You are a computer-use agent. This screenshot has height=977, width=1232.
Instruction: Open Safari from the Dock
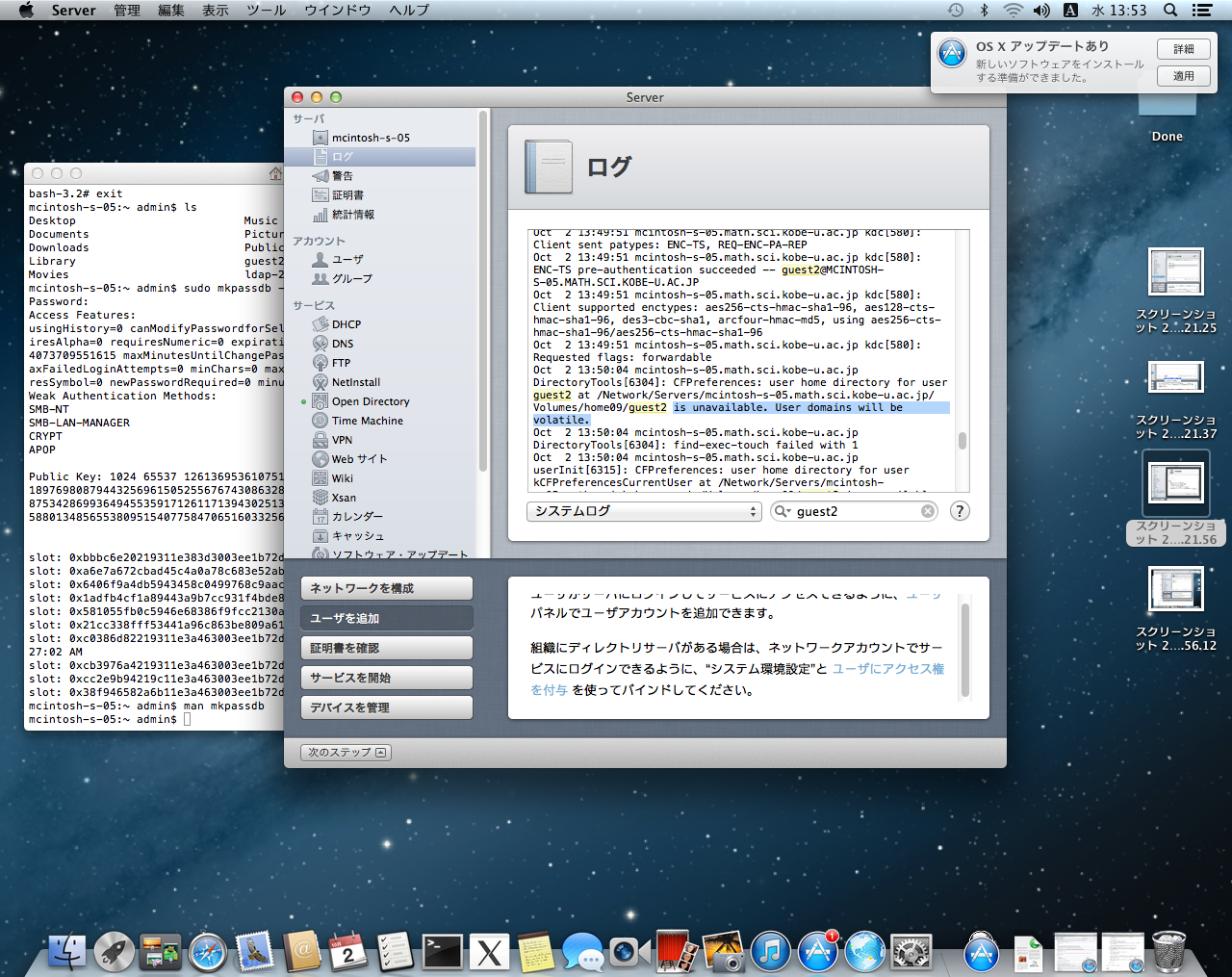pyautogui.click(x=208, y=952)
